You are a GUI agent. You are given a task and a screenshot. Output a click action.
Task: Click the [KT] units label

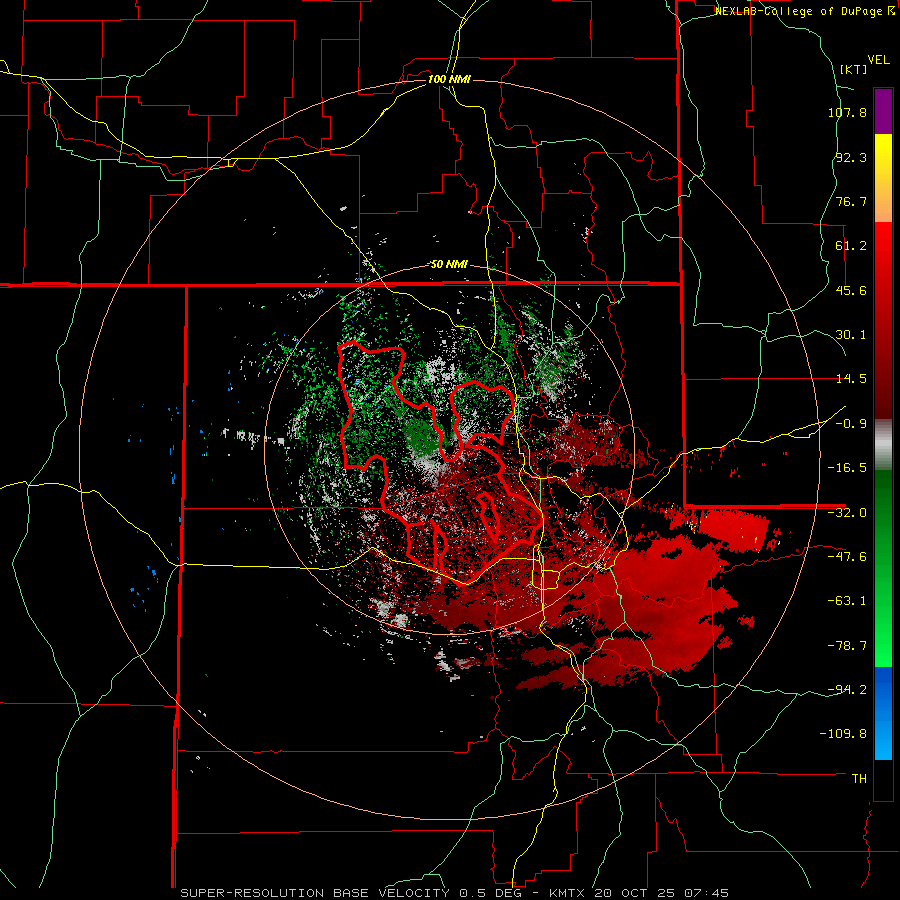(853, 69)
